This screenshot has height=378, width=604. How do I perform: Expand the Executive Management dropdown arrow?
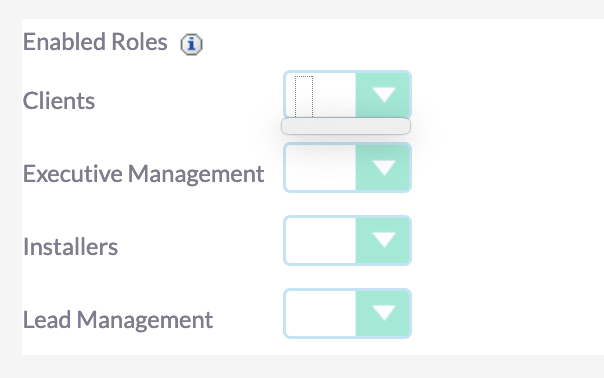pyautogui.click(x=383, y=168)
